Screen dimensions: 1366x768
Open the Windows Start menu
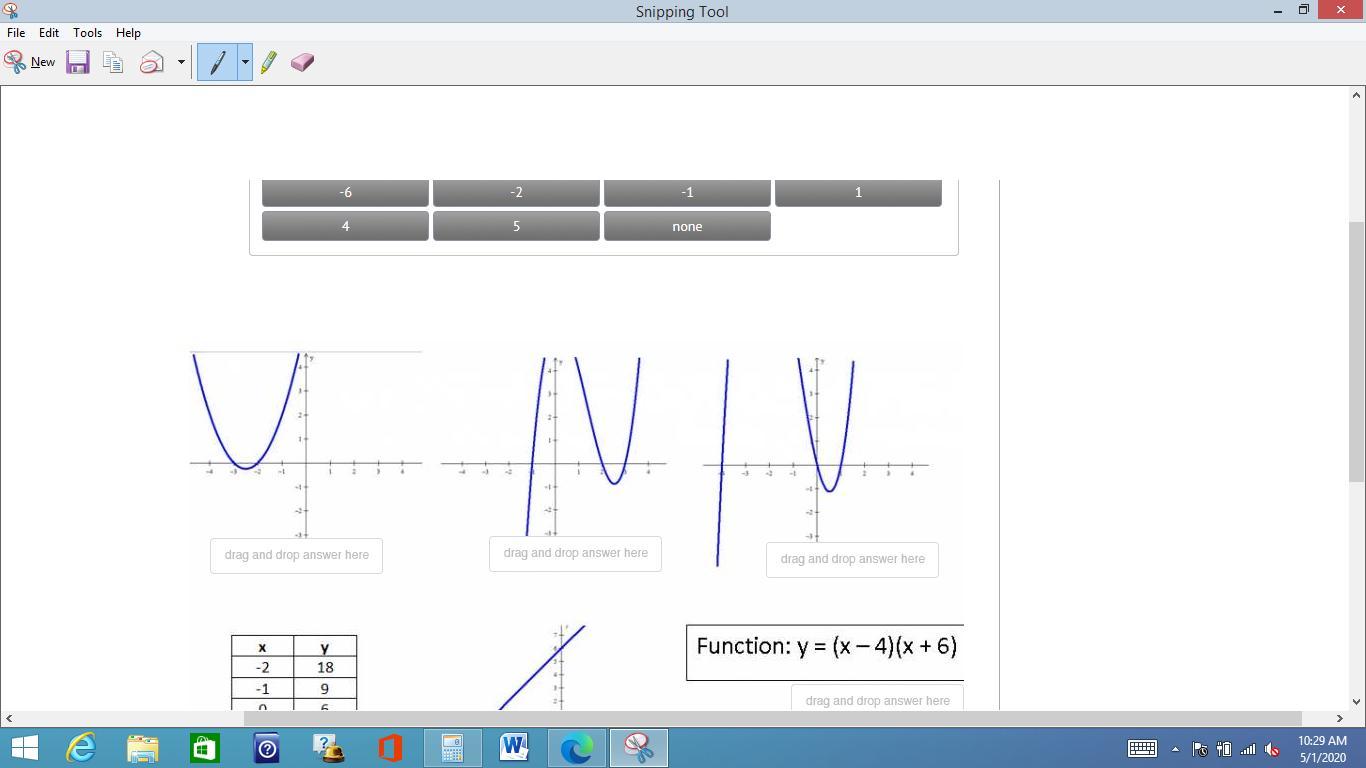pos(24,748)
